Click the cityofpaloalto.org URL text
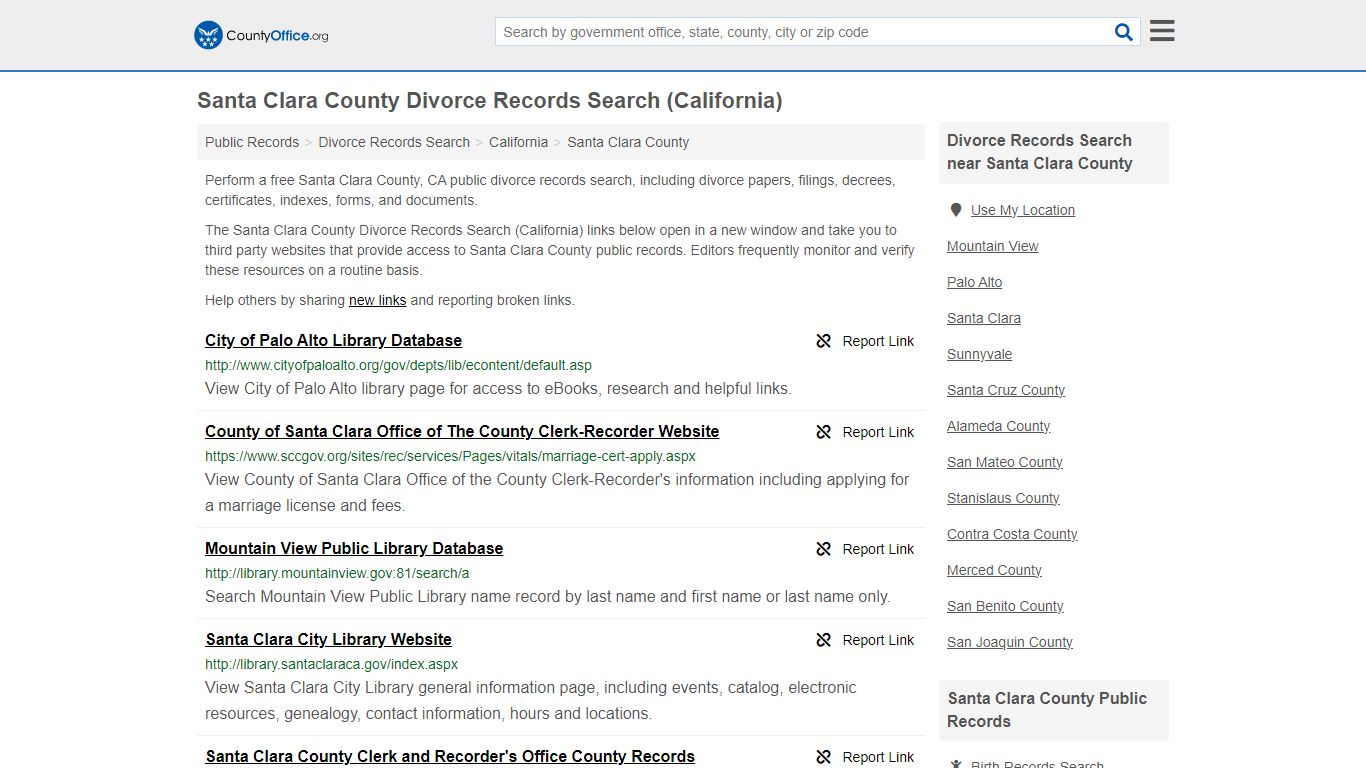This screenshot has height=768, width=1366. click(x=398, y=365)
